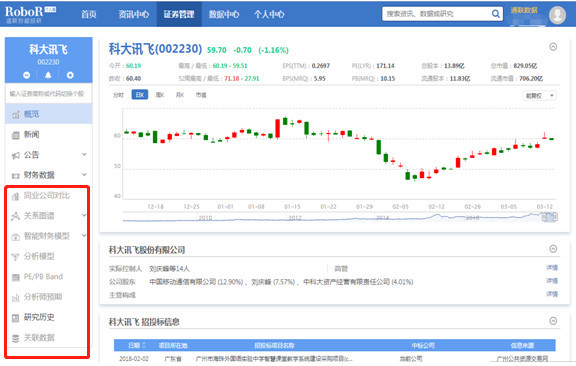Click the gear icon in stock card
Screen dimensions: 576x366
[x=70, y=75]
